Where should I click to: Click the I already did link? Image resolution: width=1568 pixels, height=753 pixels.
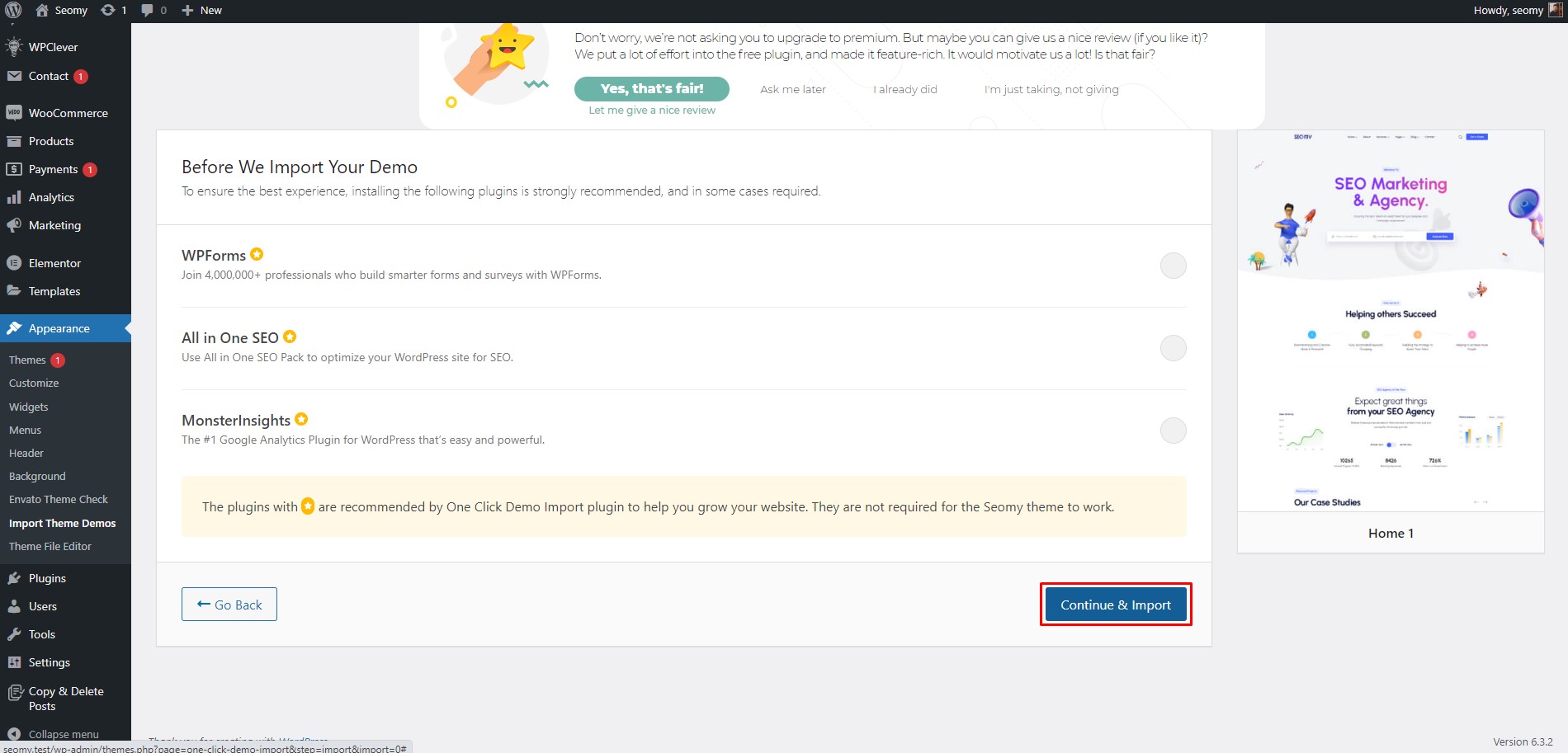[905, 89]
